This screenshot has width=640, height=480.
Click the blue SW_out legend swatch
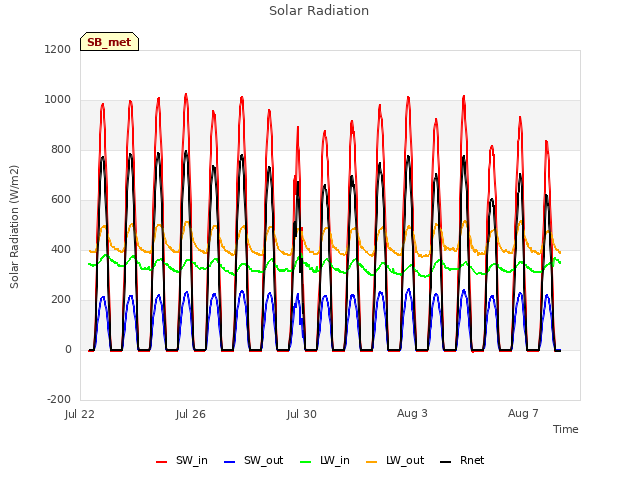tap(230, 462)
